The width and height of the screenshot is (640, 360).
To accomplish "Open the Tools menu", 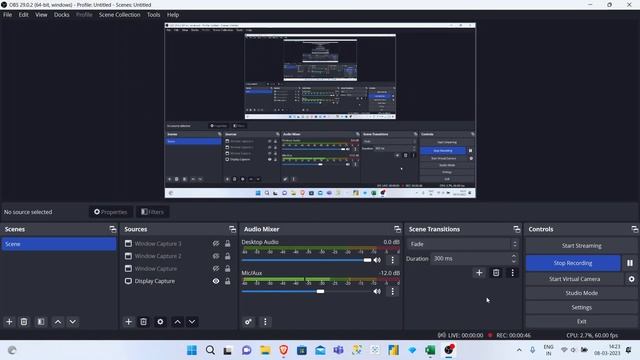I will tap(153, 15).
